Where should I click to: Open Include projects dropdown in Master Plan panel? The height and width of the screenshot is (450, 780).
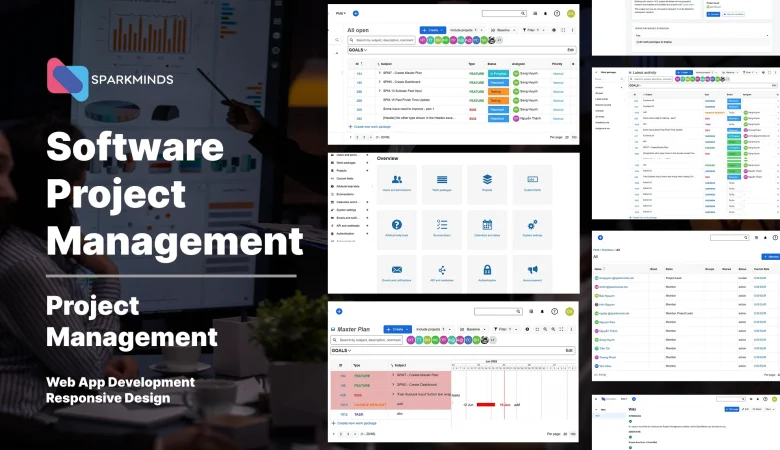pos(434,329)
